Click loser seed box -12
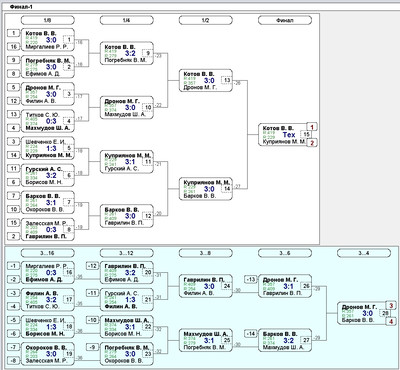Viewport: 400px width, 370px height. 93,266
